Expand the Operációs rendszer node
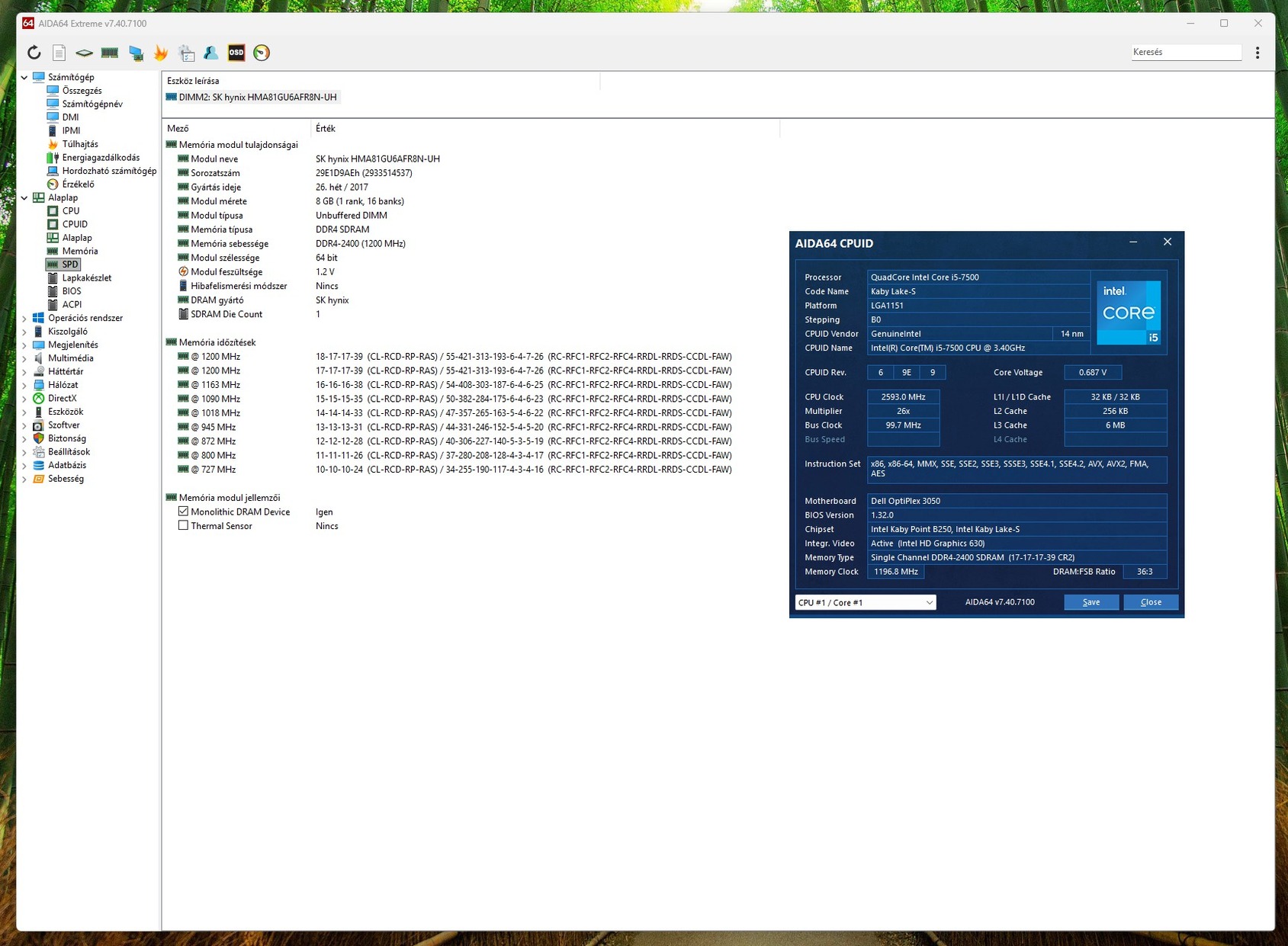1288x946 pixels. pyautogui.click(x=24, y=319)
